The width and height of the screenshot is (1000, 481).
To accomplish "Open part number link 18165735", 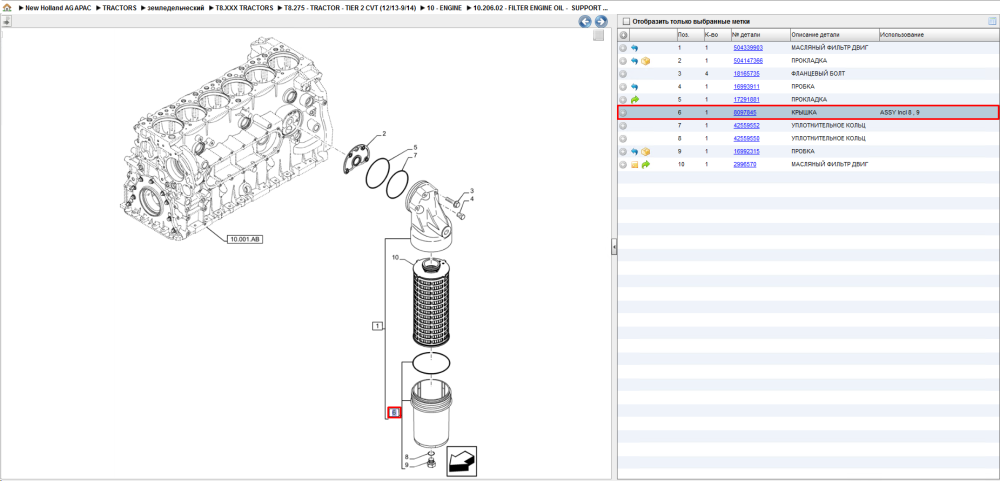I will pos(746,74).
